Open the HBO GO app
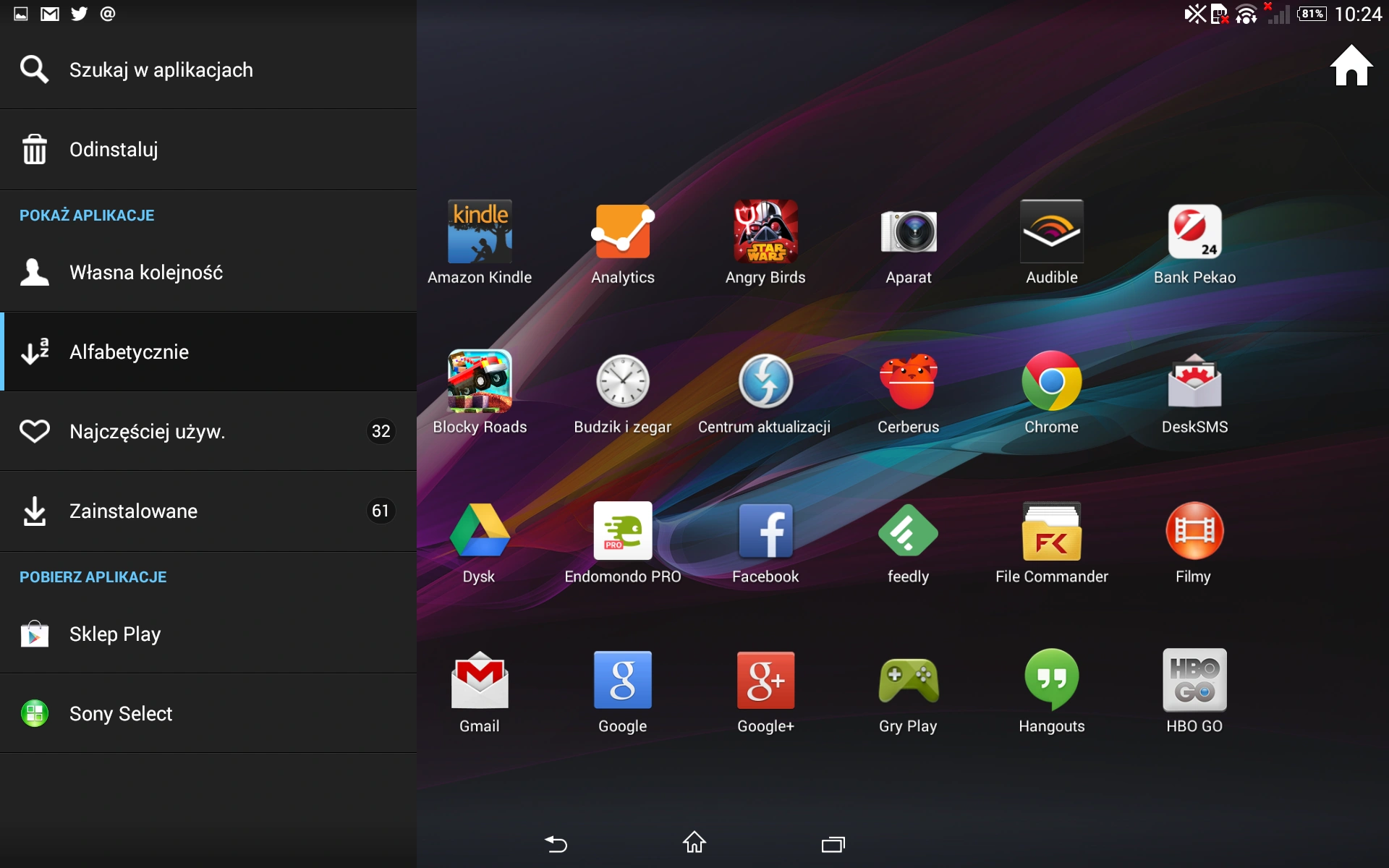 (1194, 692)
